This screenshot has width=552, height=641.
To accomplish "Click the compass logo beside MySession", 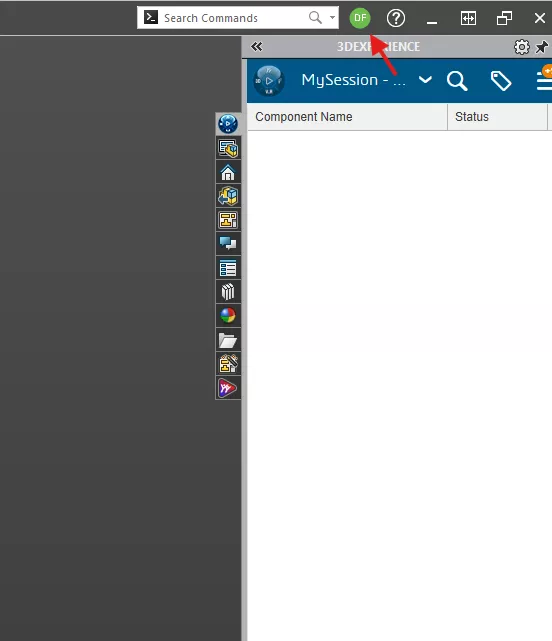I will [x=269, y=81].
